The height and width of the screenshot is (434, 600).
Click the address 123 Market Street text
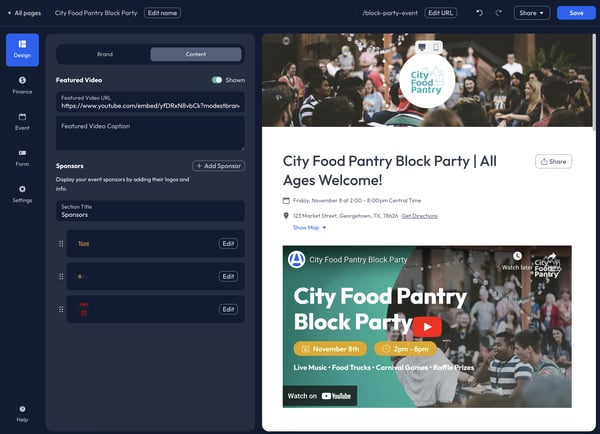(x=345, y=216)
